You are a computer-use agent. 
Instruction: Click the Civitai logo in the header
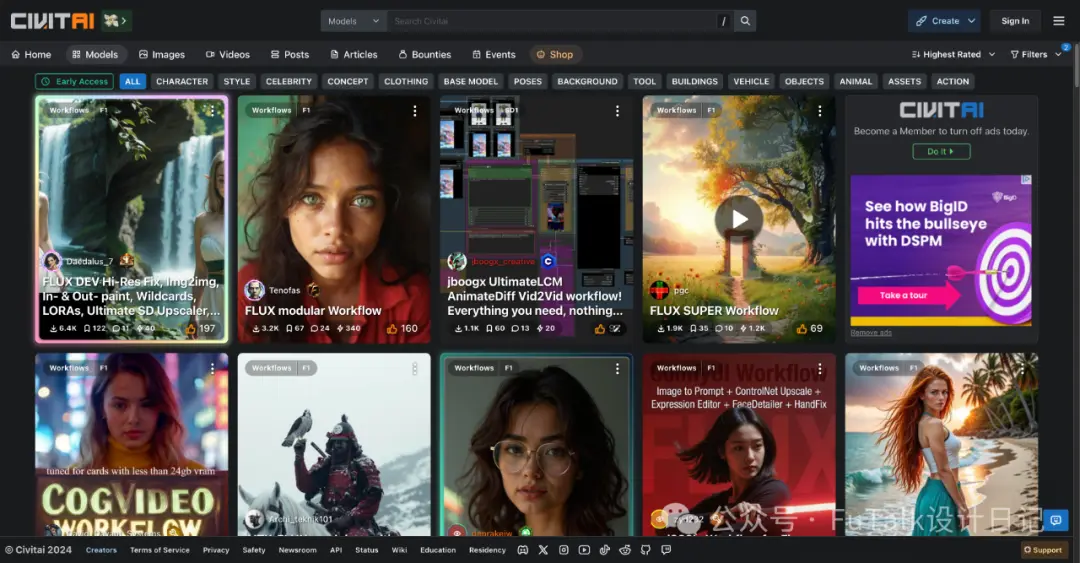click(x=52, y=21)
